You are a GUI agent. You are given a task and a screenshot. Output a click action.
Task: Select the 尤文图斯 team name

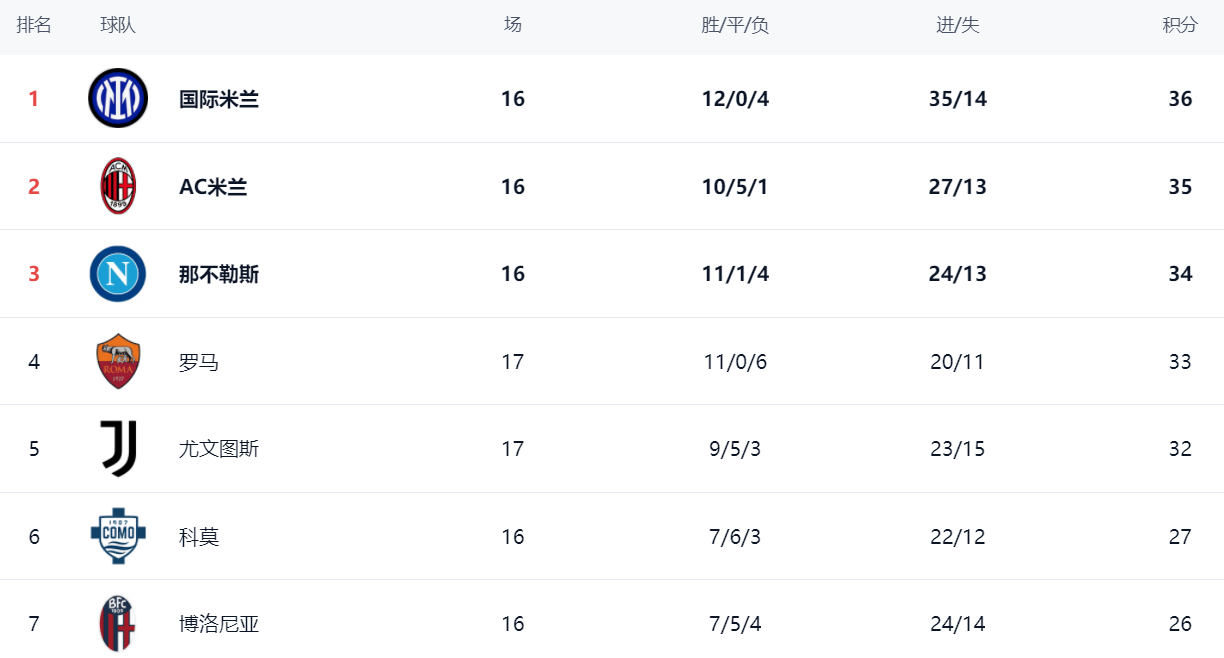click(219, 449)
